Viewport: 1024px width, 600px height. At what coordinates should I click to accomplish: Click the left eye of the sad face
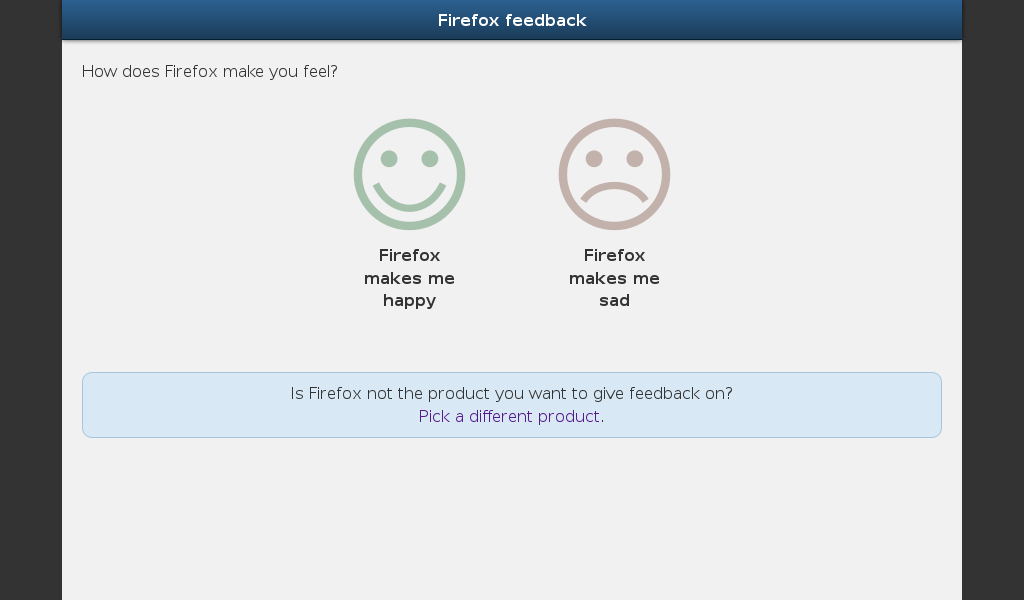(594, 159)
